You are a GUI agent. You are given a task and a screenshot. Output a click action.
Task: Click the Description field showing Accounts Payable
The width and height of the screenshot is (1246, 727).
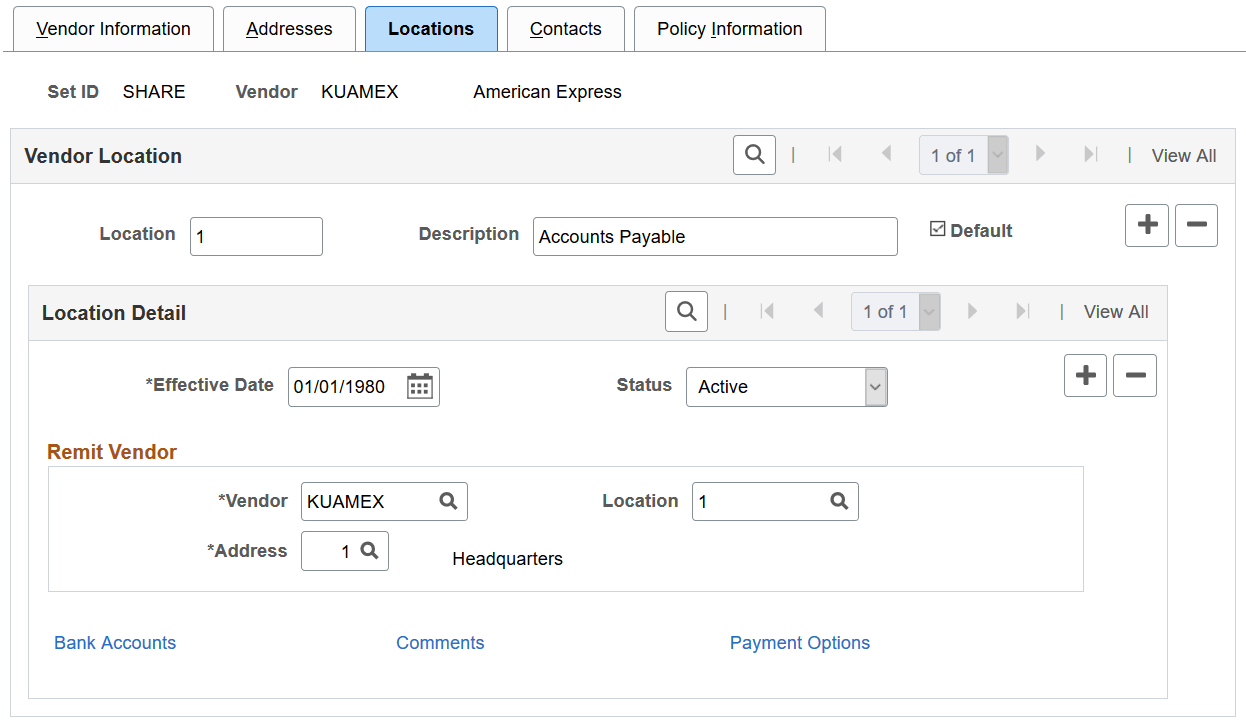tap(714, 236)
